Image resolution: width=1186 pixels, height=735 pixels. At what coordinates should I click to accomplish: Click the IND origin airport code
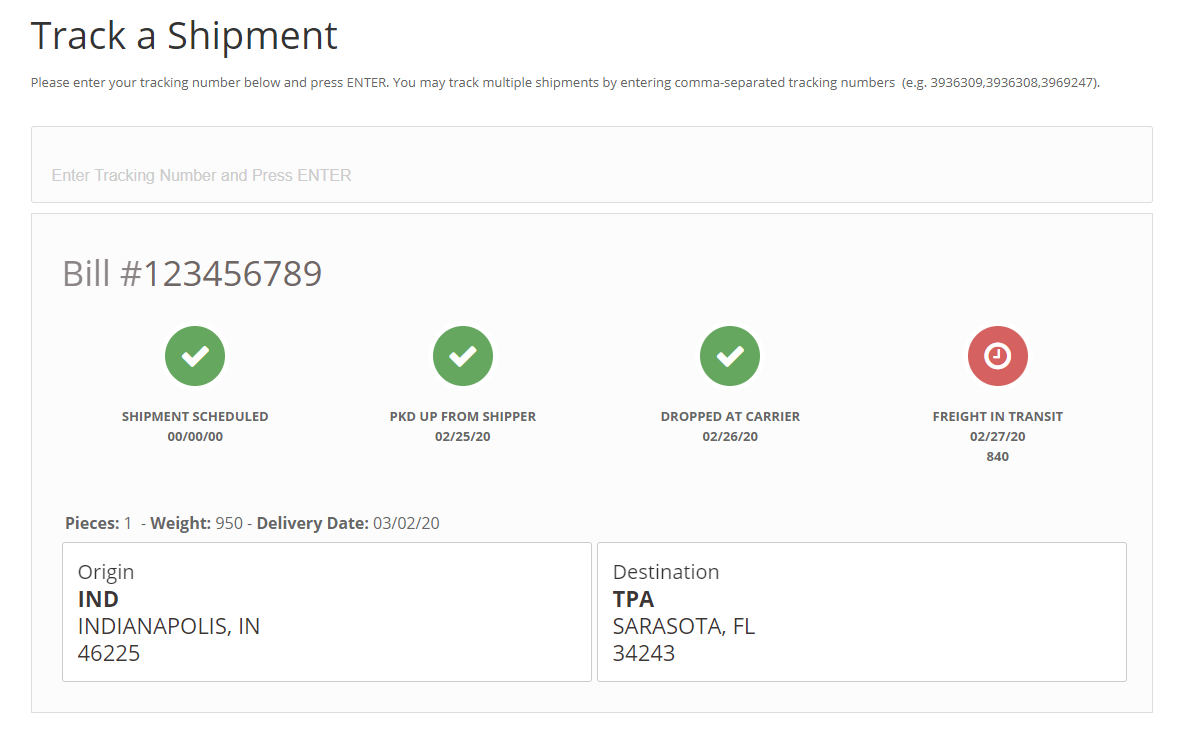pos(98,599)
